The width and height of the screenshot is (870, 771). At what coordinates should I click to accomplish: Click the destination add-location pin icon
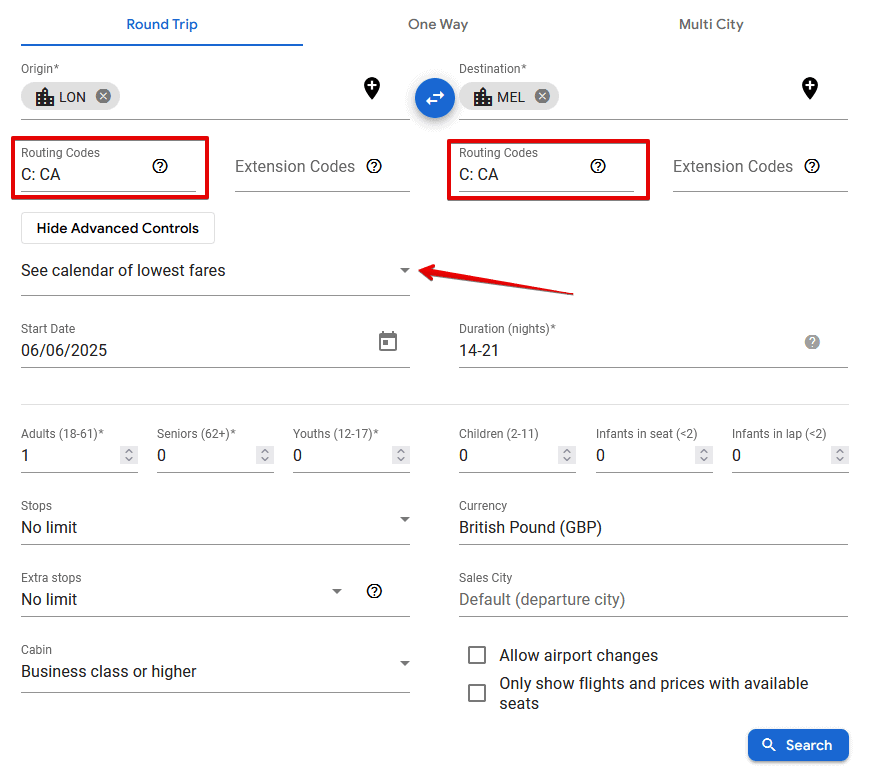pos(810,88)
